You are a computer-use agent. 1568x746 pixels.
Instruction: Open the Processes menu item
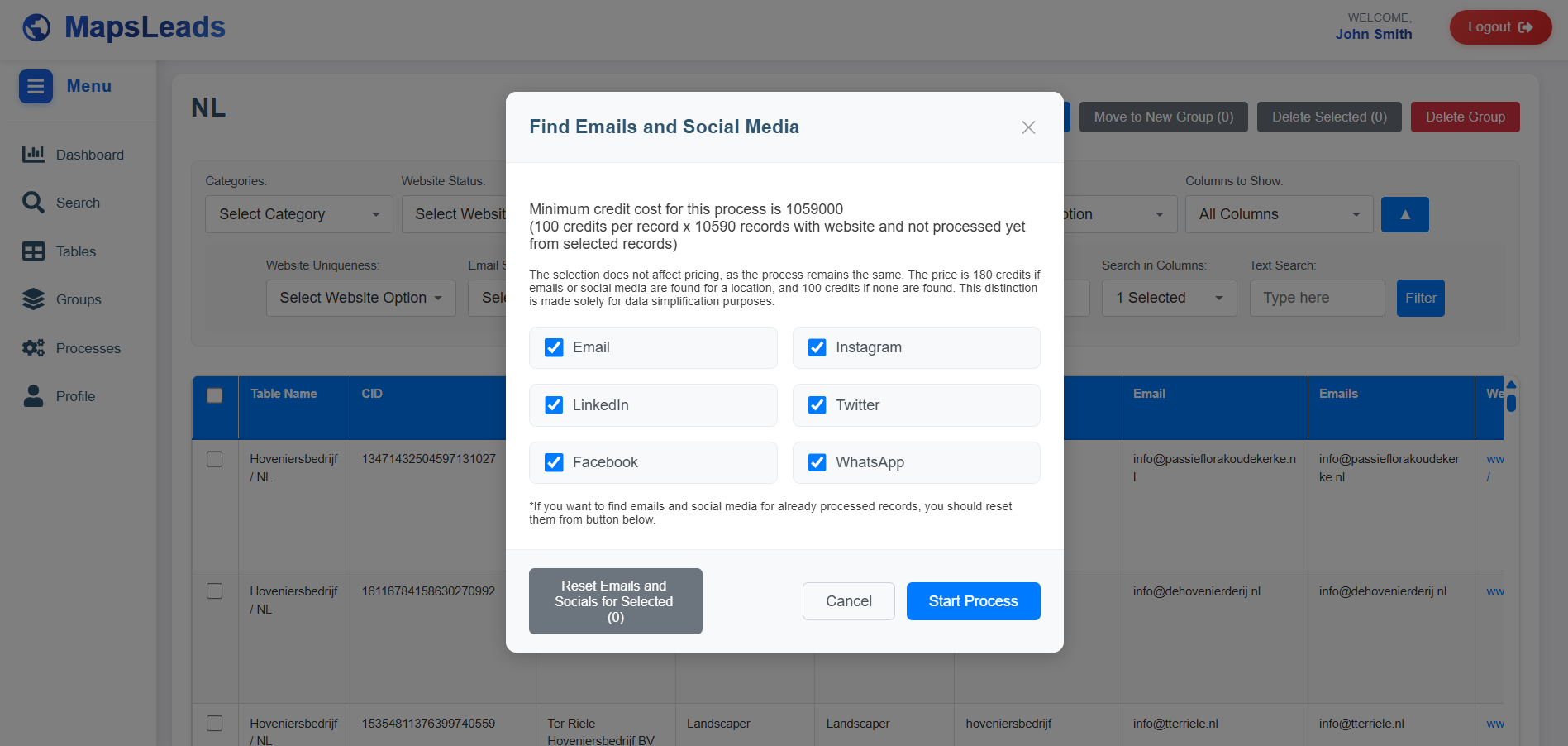88,348
